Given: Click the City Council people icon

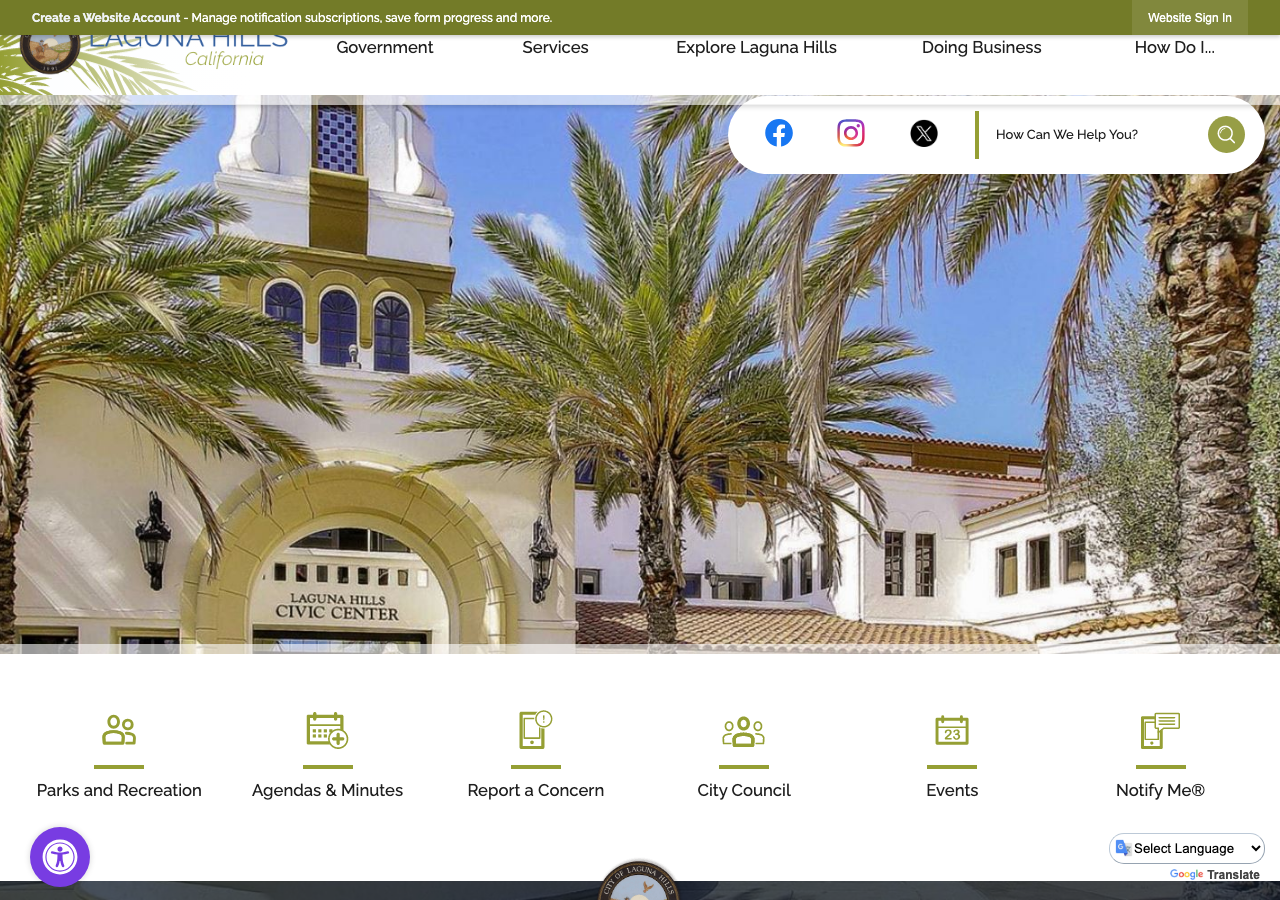Looking at the screenshot, I should tap(744, 731).
